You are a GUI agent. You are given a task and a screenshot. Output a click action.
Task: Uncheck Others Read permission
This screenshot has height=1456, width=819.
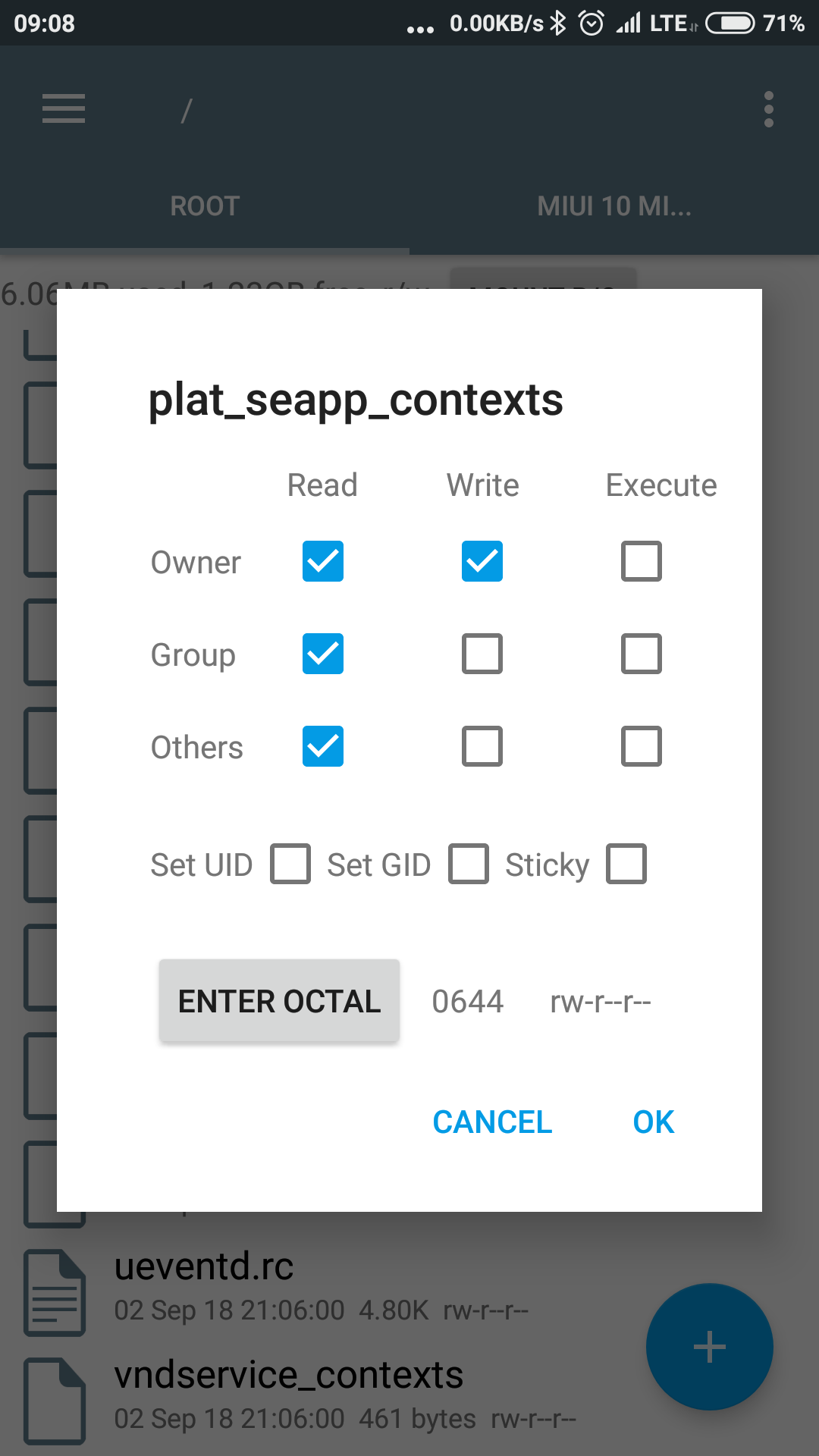tap(323, 746)
